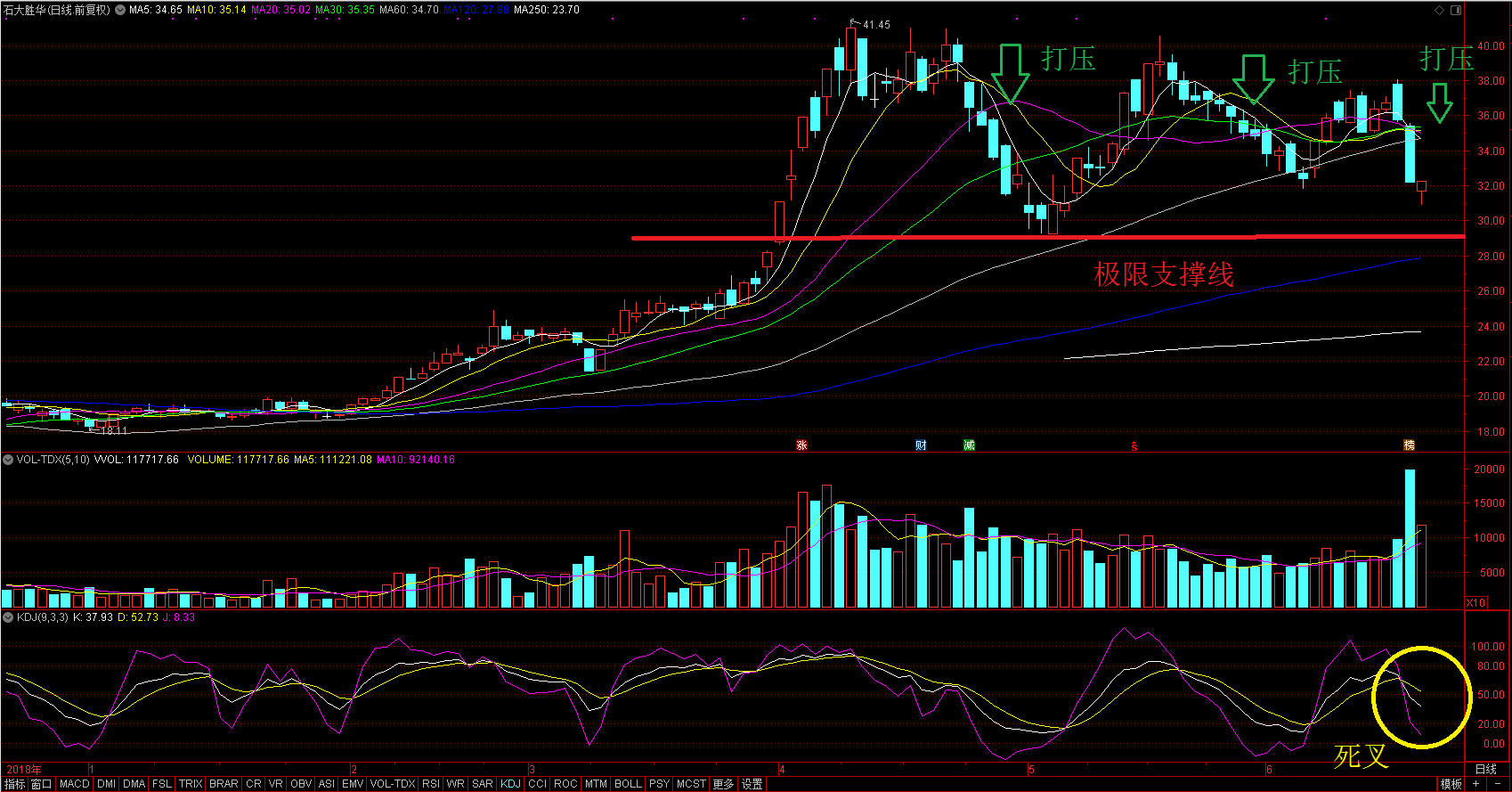Zoom in with the plus button
This screenshot has width=1512, height=792.
point(1475,784)
